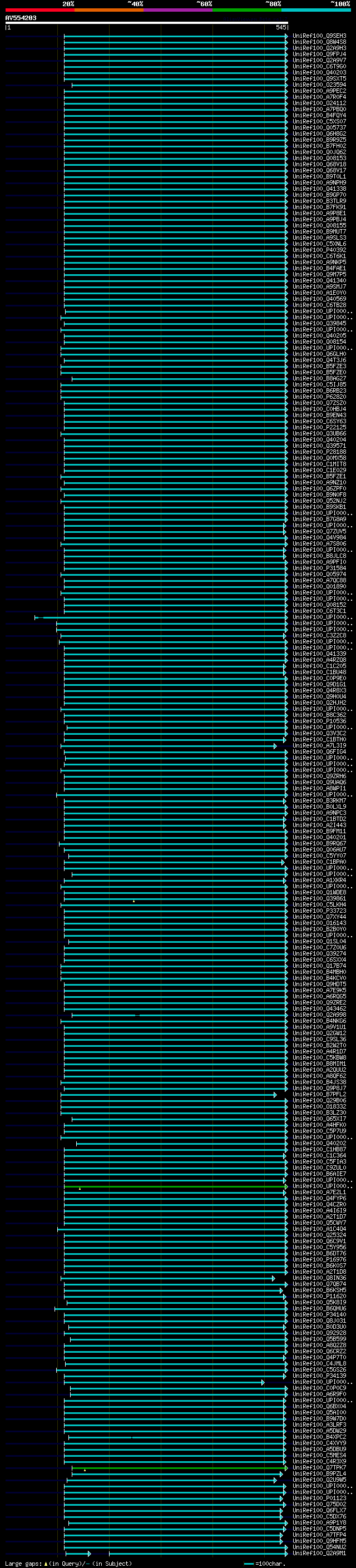This screenshot has width=356, height=1568.
Task: Click UniRef100_P40392 label
Action: pyautogui.click(x=319, y=250)
